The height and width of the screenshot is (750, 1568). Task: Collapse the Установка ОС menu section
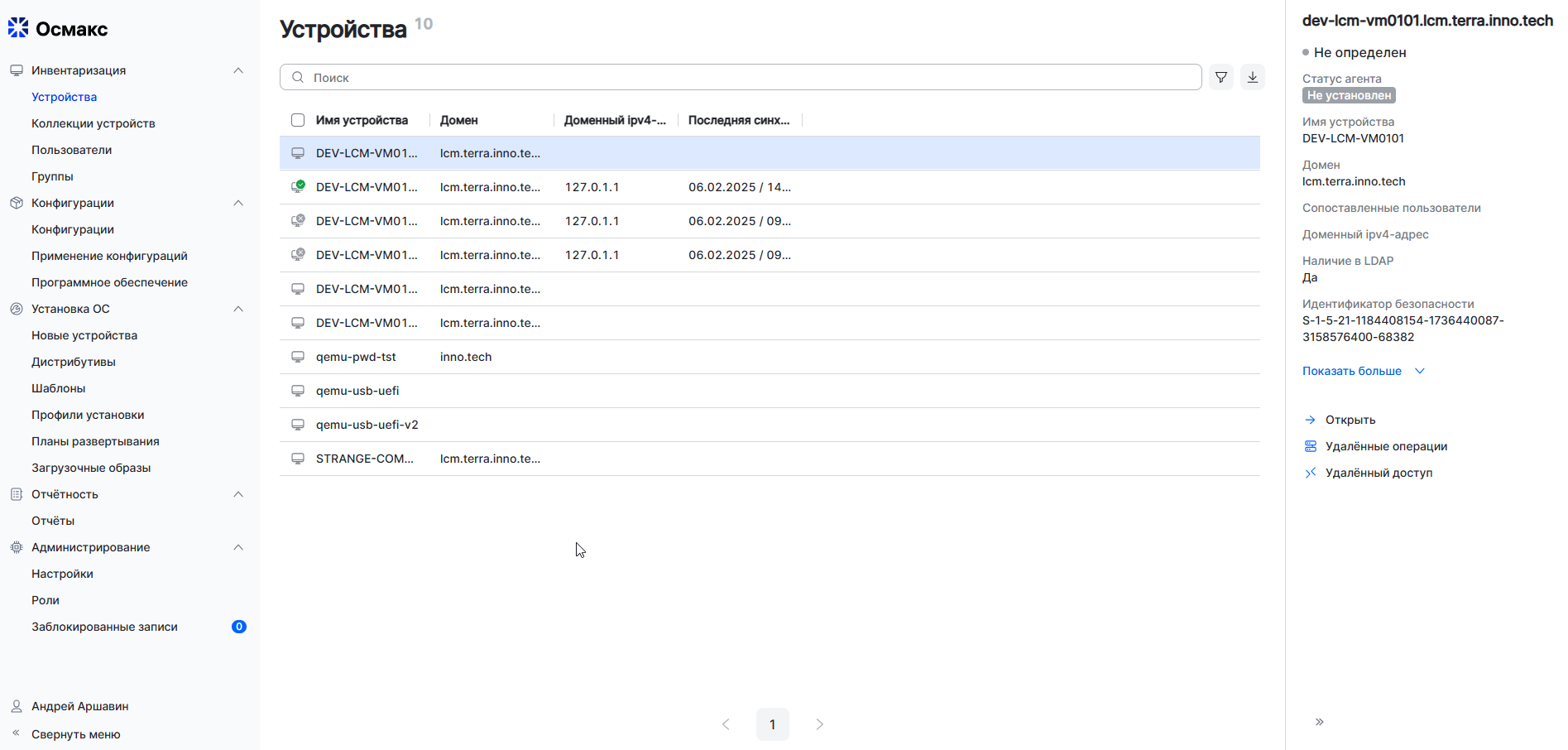[x=238, y=309]
